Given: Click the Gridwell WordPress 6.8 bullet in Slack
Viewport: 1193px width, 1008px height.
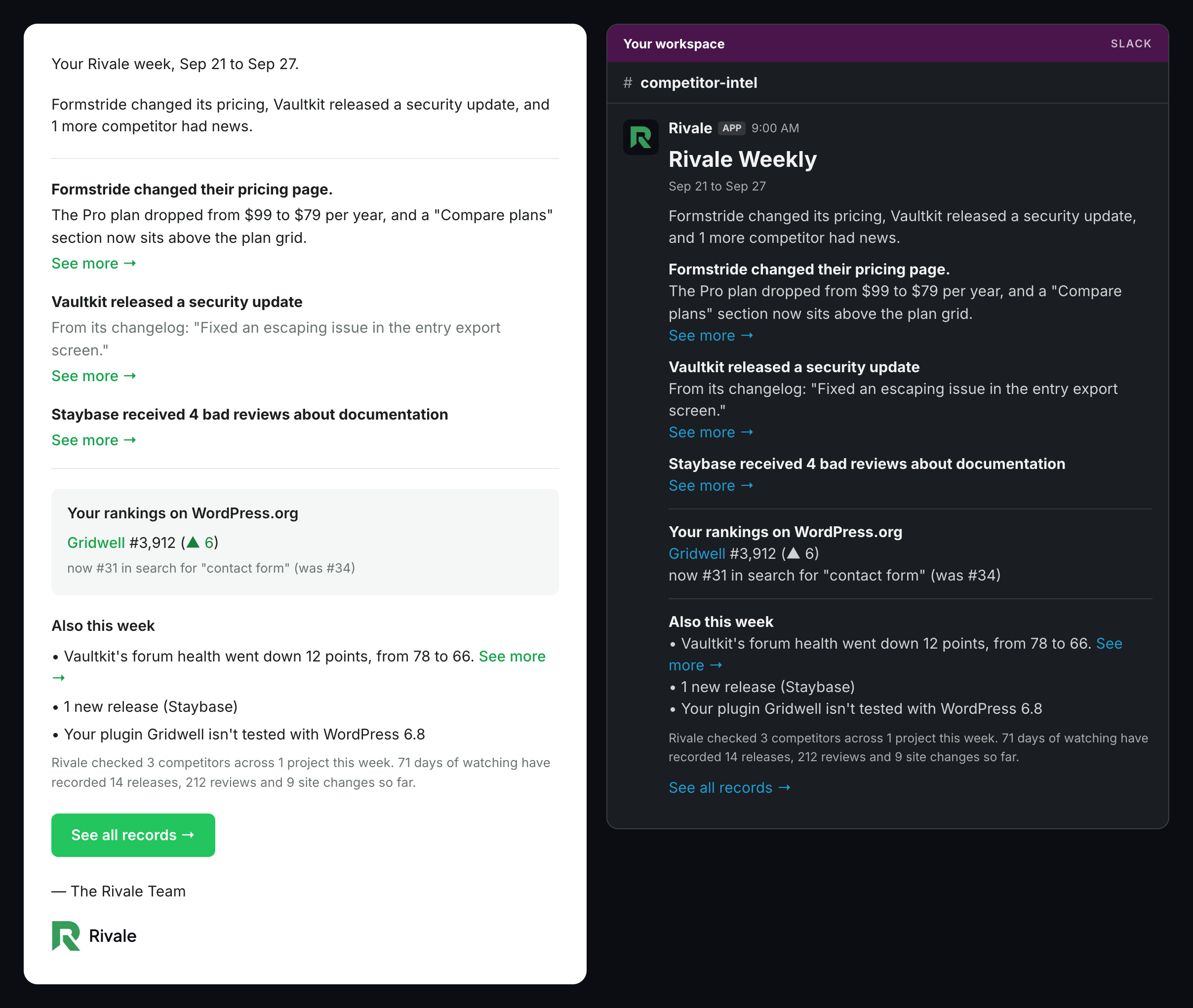Looking at the screenshot, I should [x=856, y=708].
